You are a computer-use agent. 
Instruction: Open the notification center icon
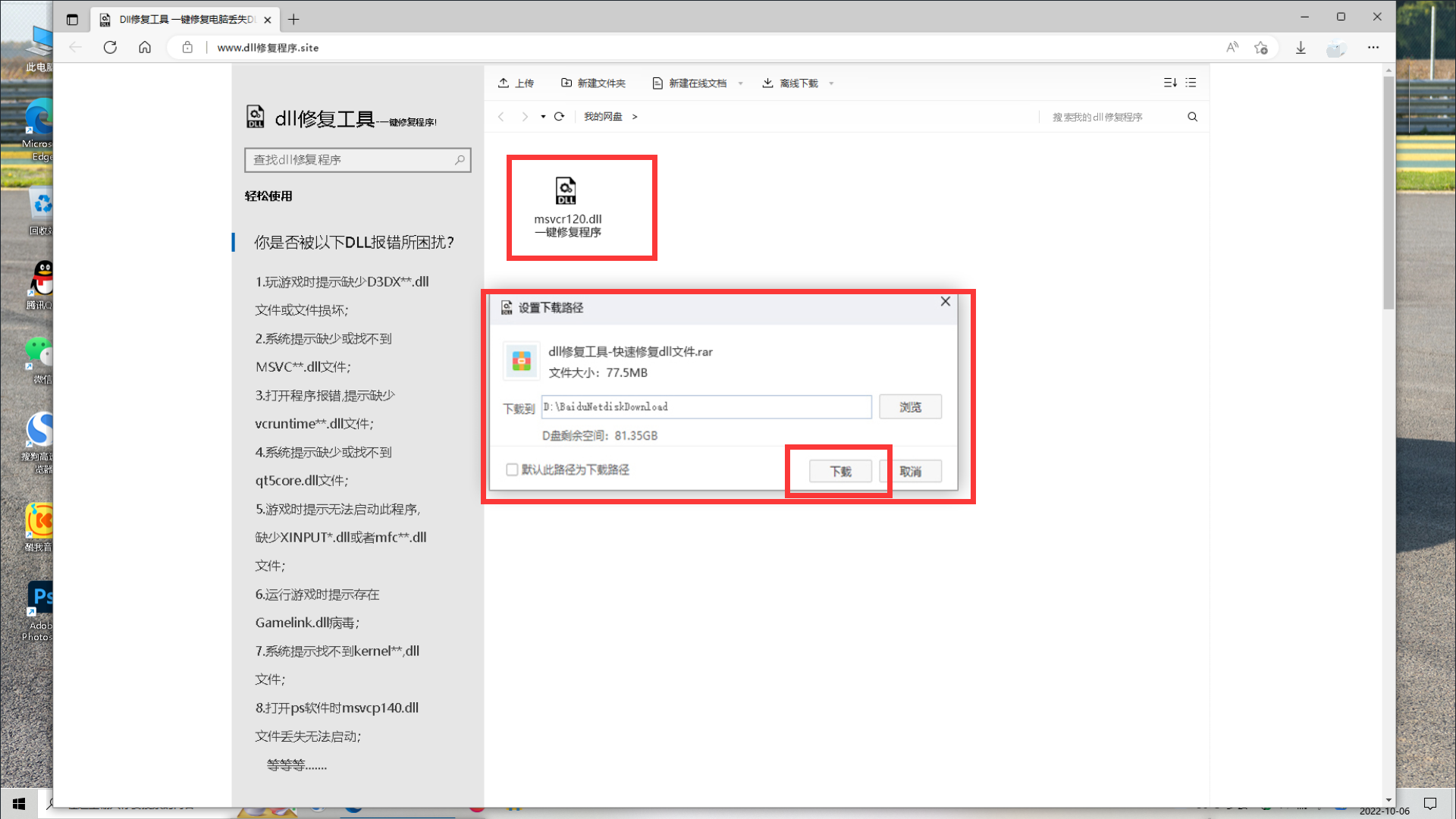[x=1430, y=804]
